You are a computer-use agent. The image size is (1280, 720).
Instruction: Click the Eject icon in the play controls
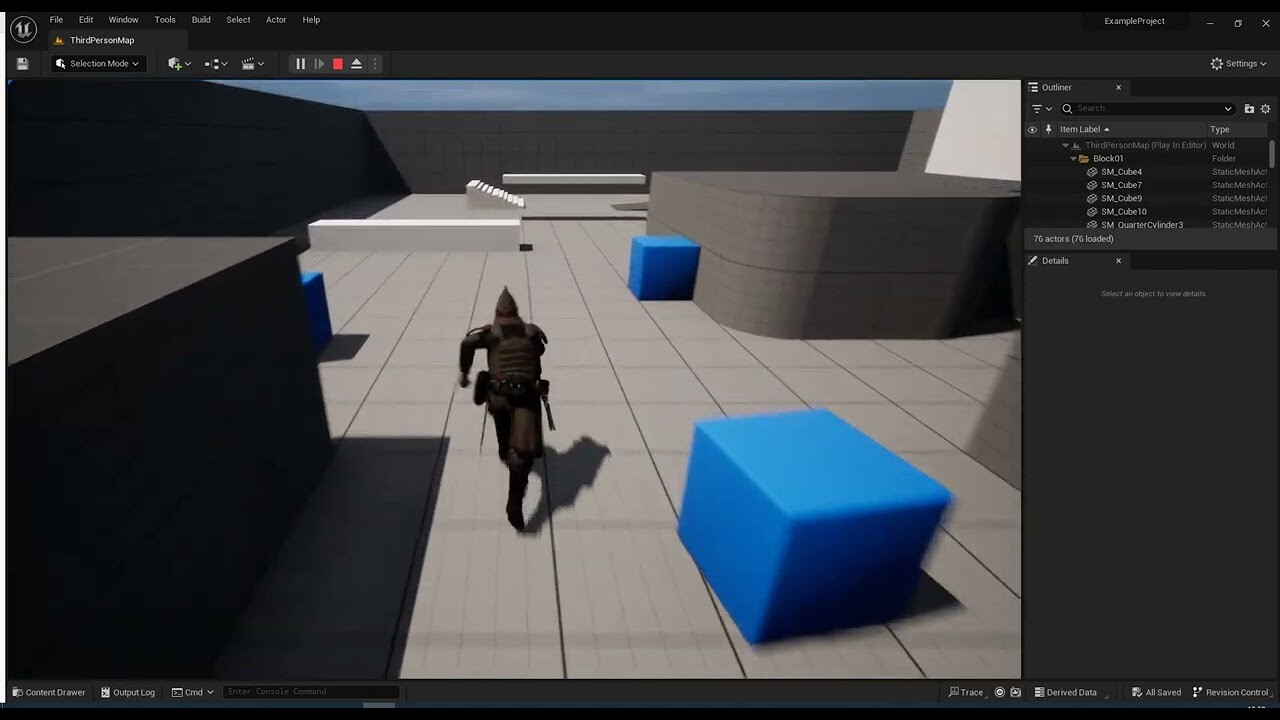coord(357,63)
